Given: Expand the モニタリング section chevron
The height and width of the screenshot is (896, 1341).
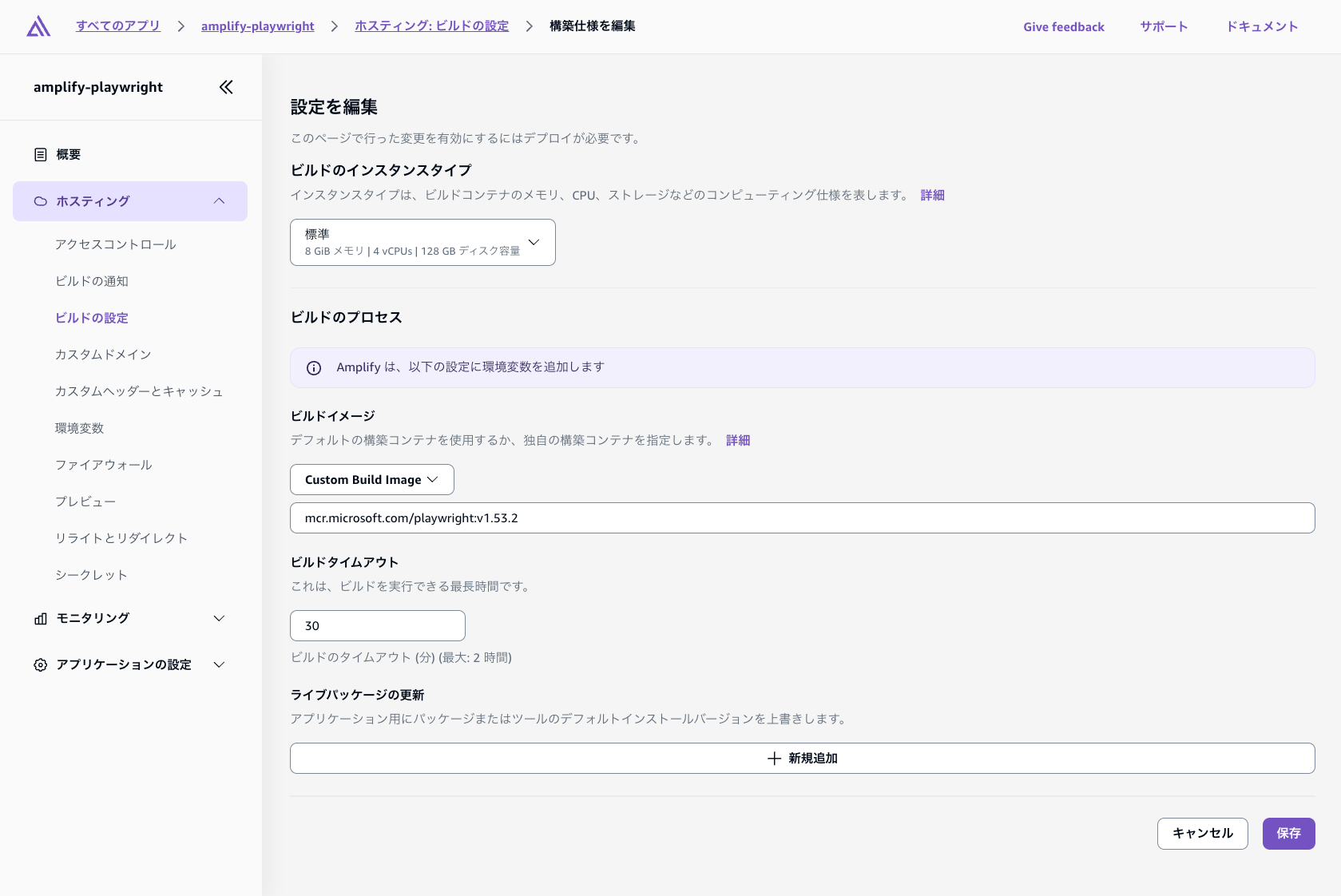Looking at the screenshot, I should [220, 619].
